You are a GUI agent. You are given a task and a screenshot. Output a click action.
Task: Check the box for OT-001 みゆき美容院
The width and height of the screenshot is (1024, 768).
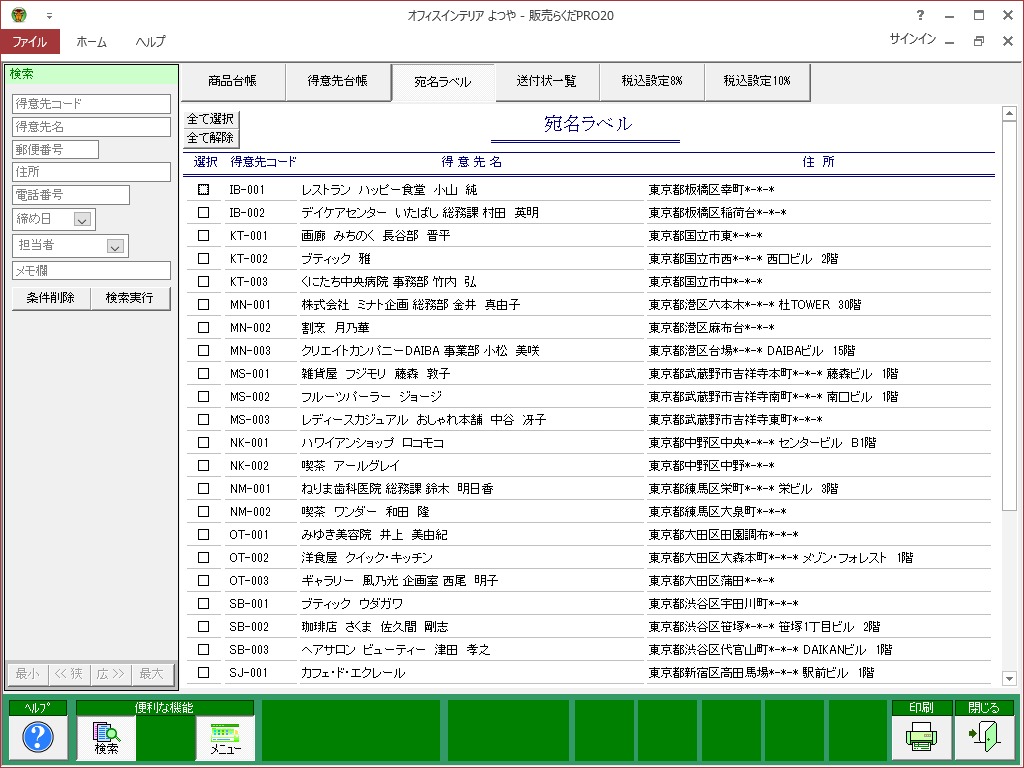pos(204,534)
